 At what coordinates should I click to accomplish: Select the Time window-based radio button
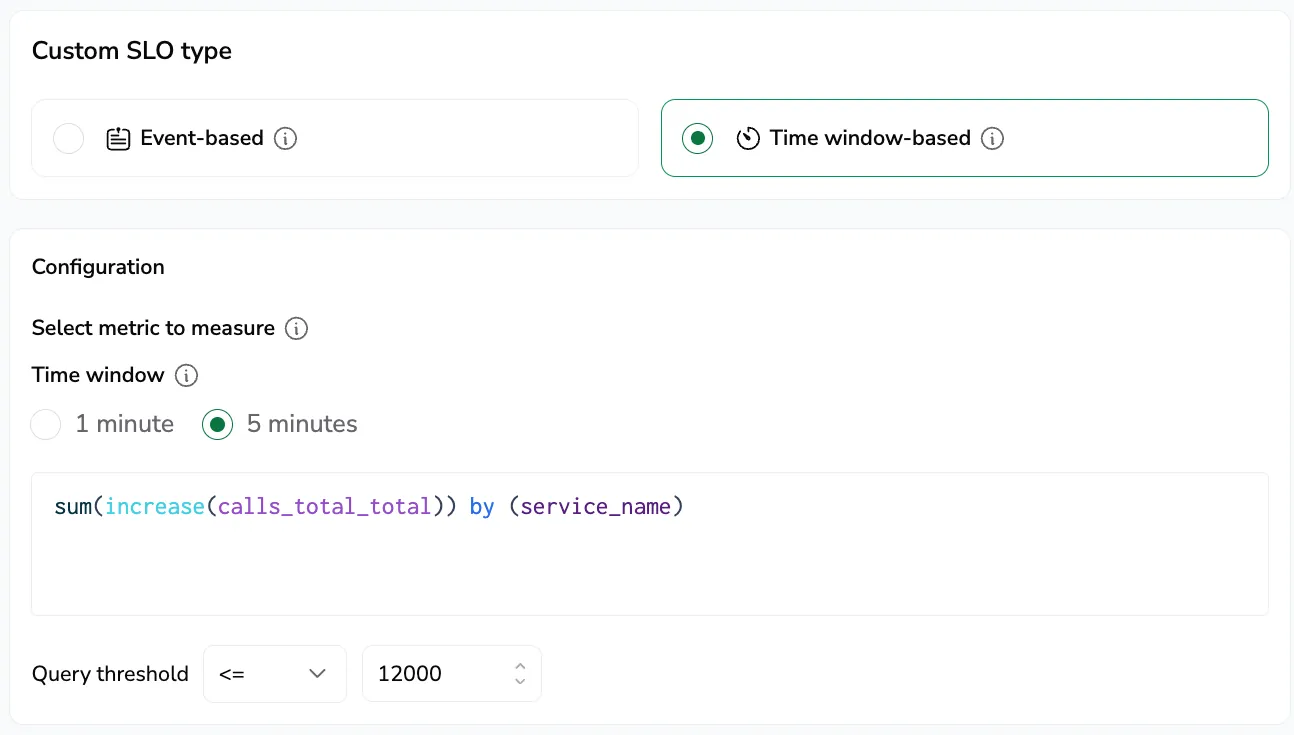pos(697,138)
